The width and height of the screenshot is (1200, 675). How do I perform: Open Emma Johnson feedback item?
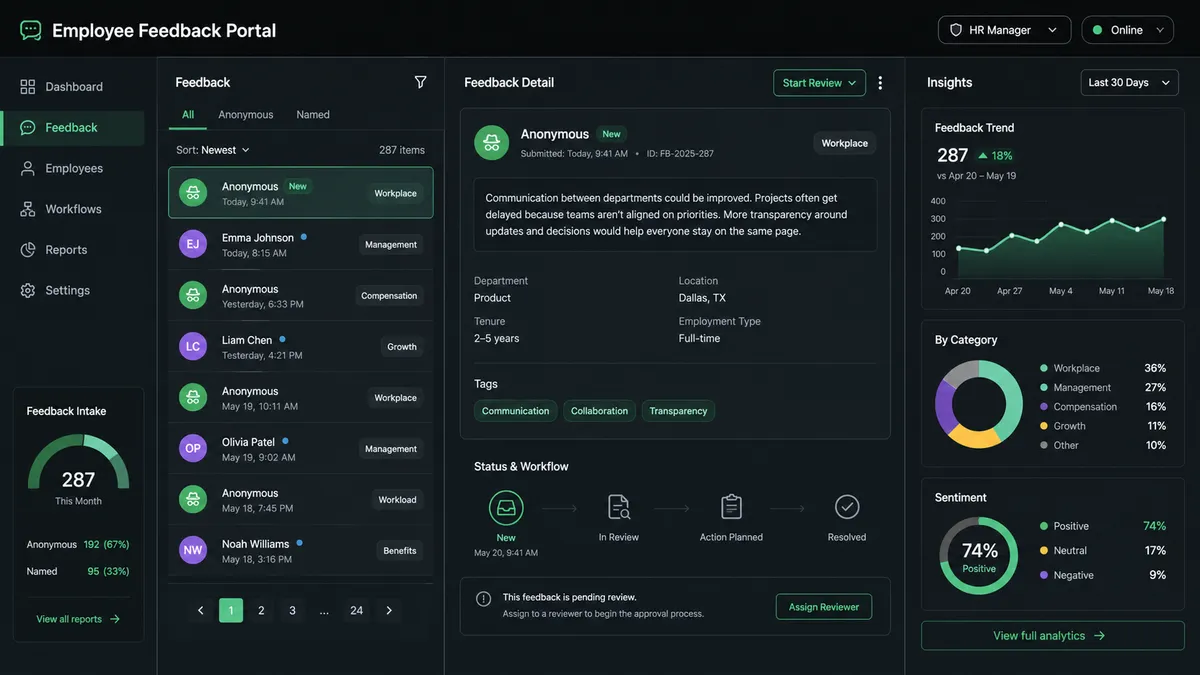click(301, 244)
